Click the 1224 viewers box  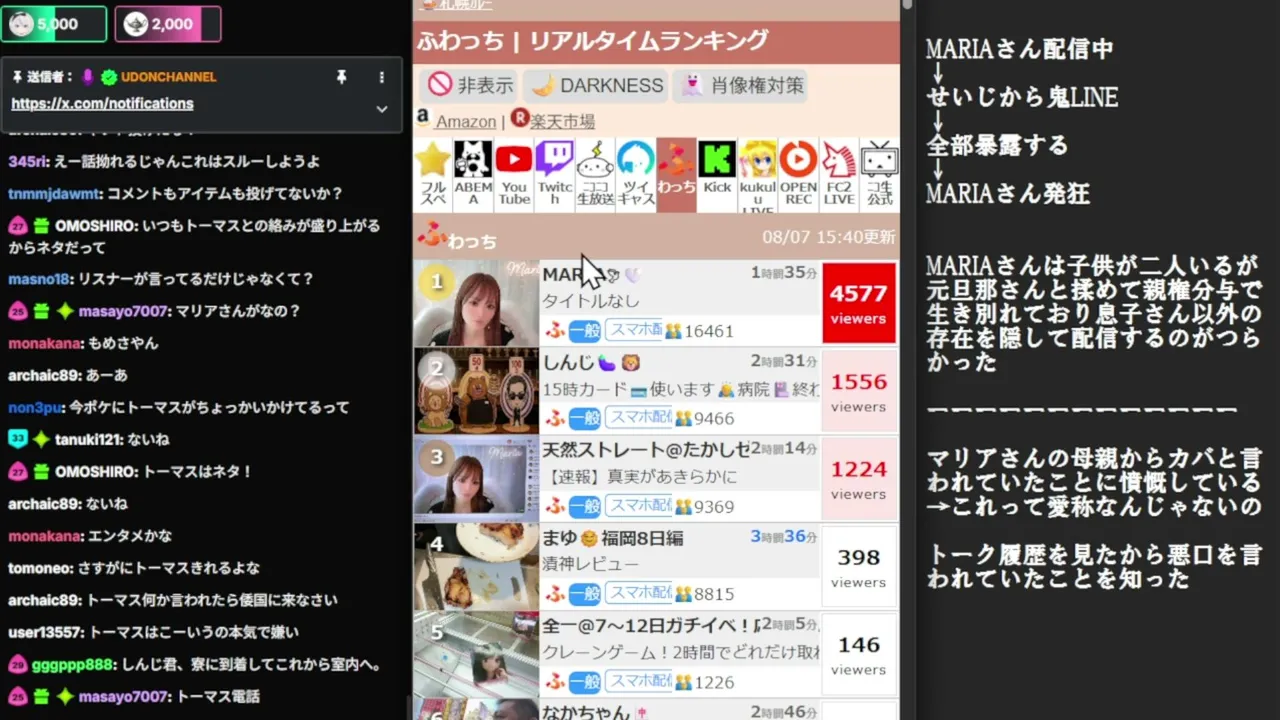pyautogui.click(x=858, y=479)
